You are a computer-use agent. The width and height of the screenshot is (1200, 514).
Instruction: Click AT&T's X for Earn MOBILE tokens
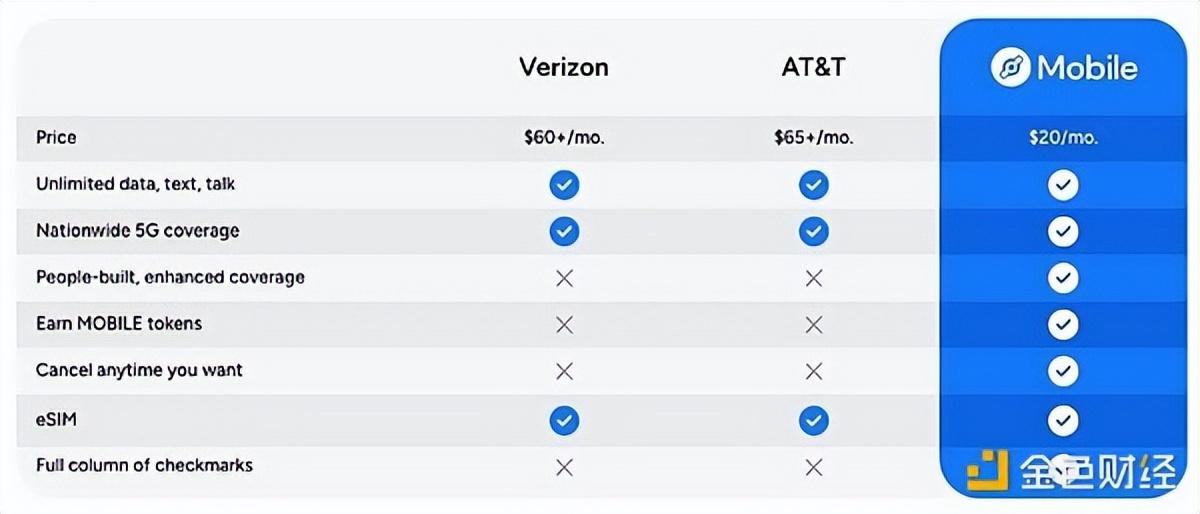(x=813, y=324)
